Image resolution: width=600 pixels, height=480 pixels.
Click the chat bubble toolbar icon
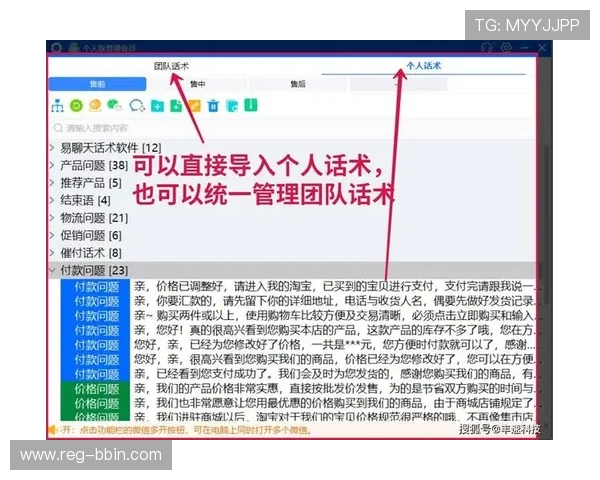coord(137,106)
